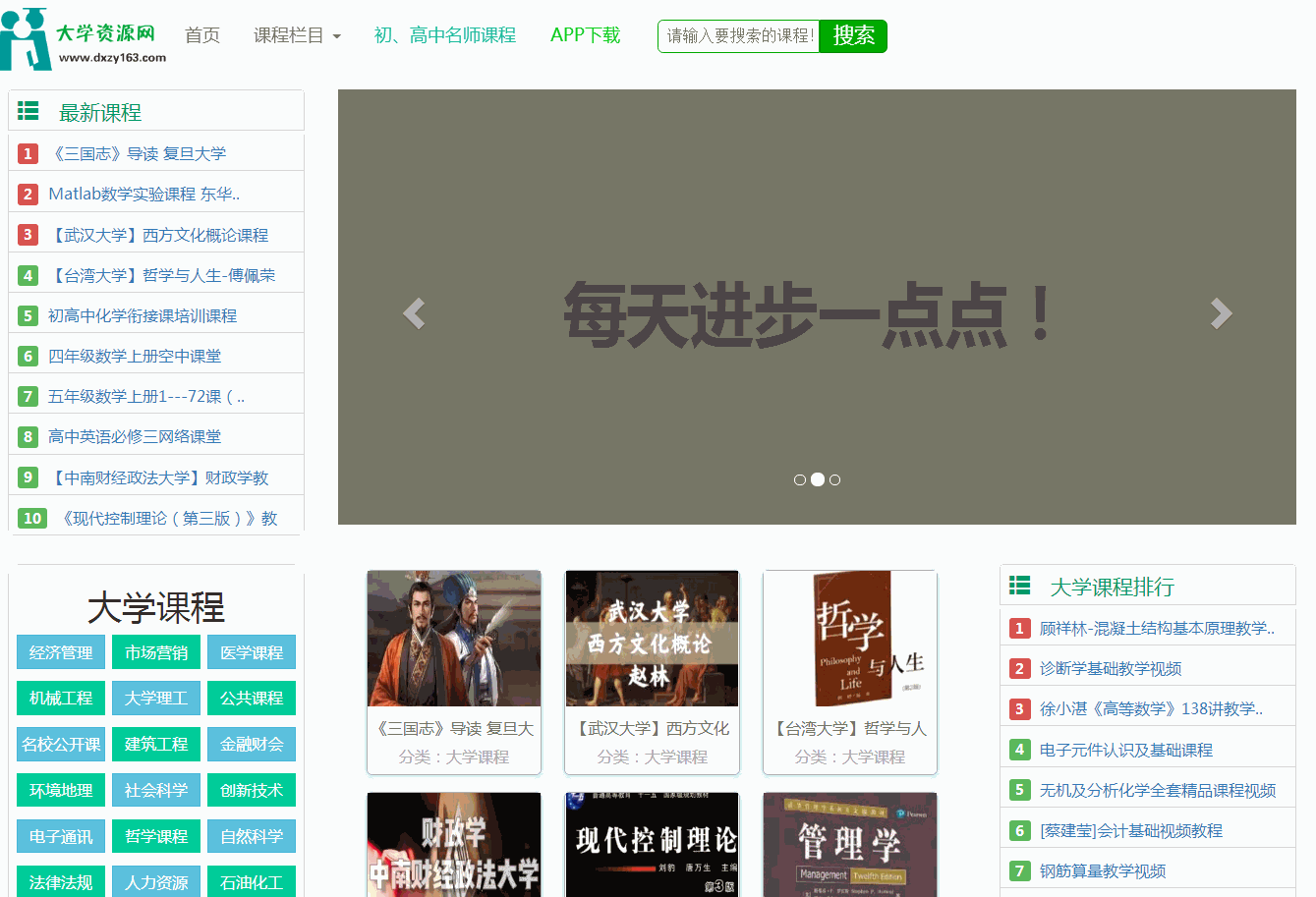Click number 4 badge in 大学课程排行

click(1019, 750)
